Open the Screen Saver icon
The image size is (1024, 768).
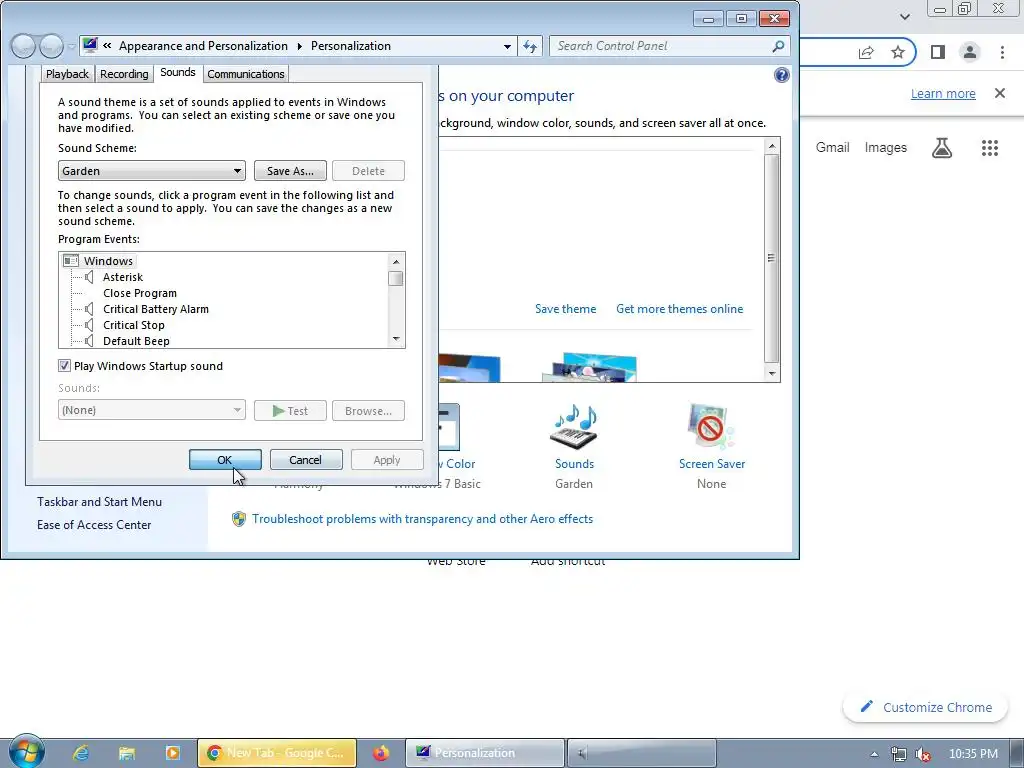(711, 428)
